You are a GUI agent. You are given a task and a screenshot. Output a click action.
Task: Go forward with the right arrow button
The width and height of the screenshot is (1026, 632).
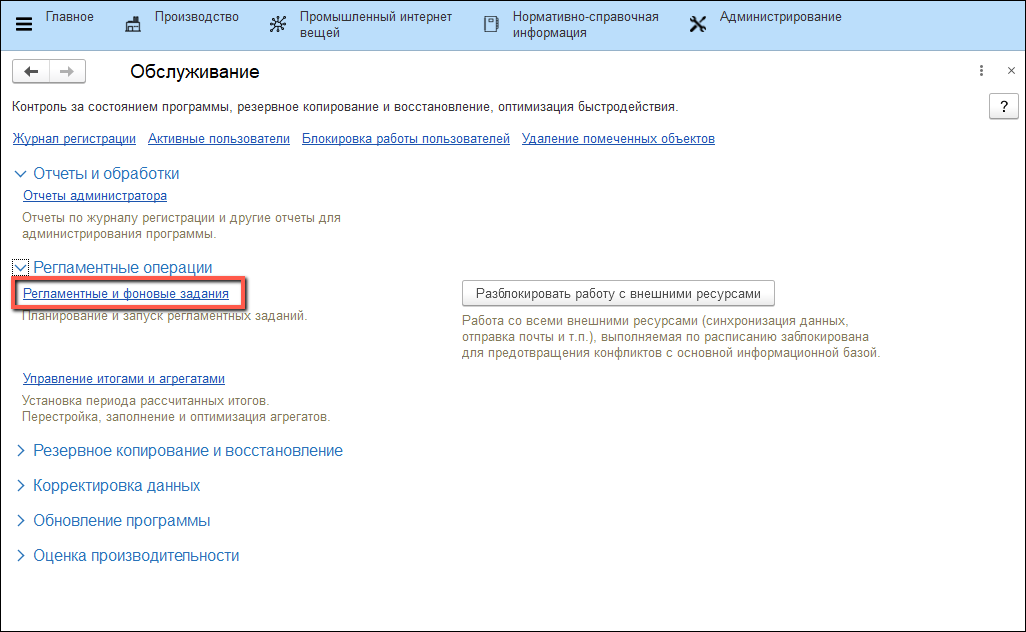67,71
